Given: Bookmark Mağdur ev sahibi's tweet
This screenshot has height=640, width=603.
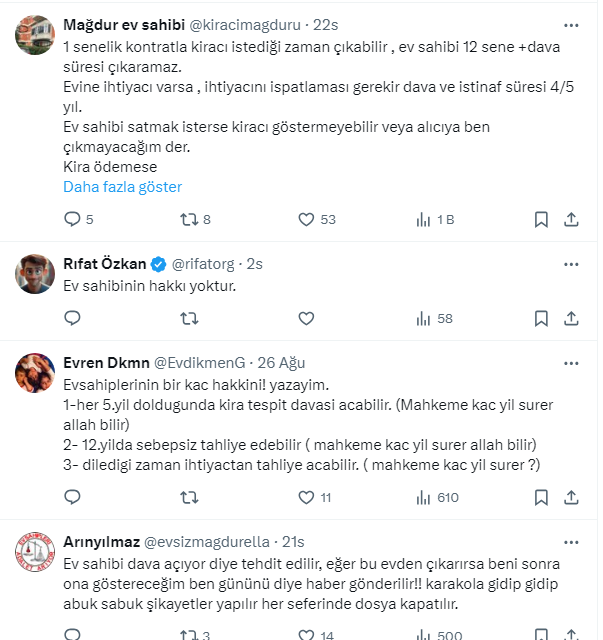Looking at the screenshot, I should (540, 219).
